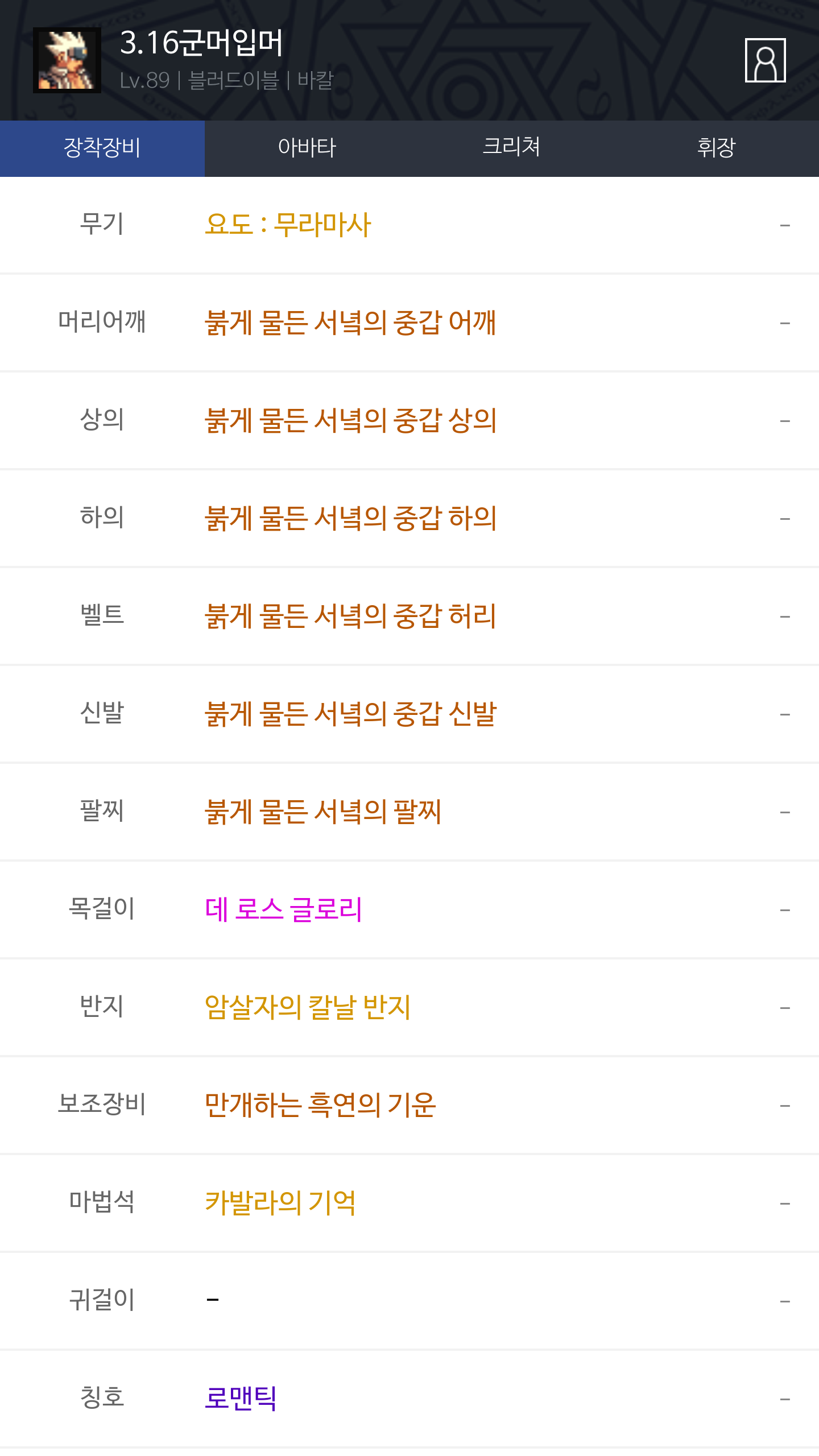Click bracelet item 붉게 물든 서녘의 팔찌
The width and height of the screenshot is (819, 1456).
click(323, 812)
